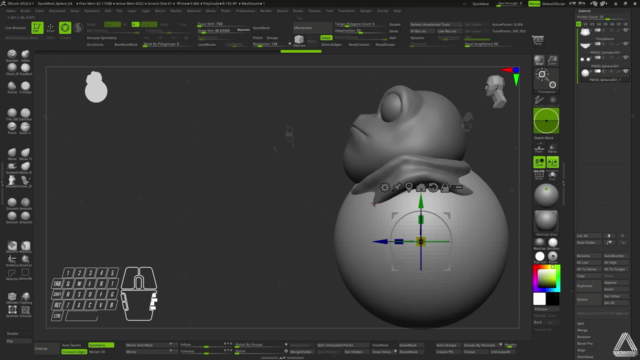
Task: Toggle KeepGroups option
Action: 385,44
